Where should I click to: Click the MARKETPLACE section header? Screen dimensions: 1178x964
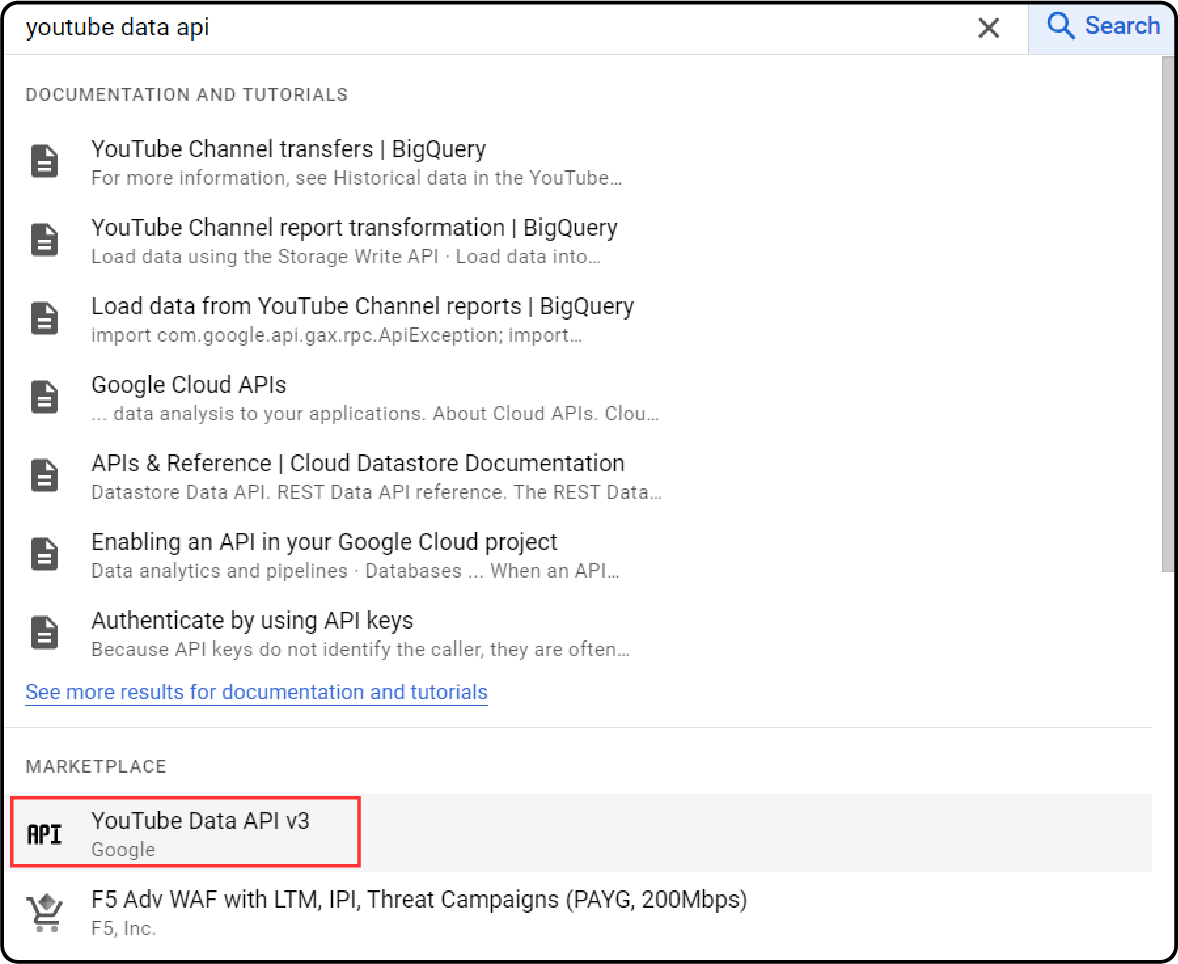coord(95,766)
